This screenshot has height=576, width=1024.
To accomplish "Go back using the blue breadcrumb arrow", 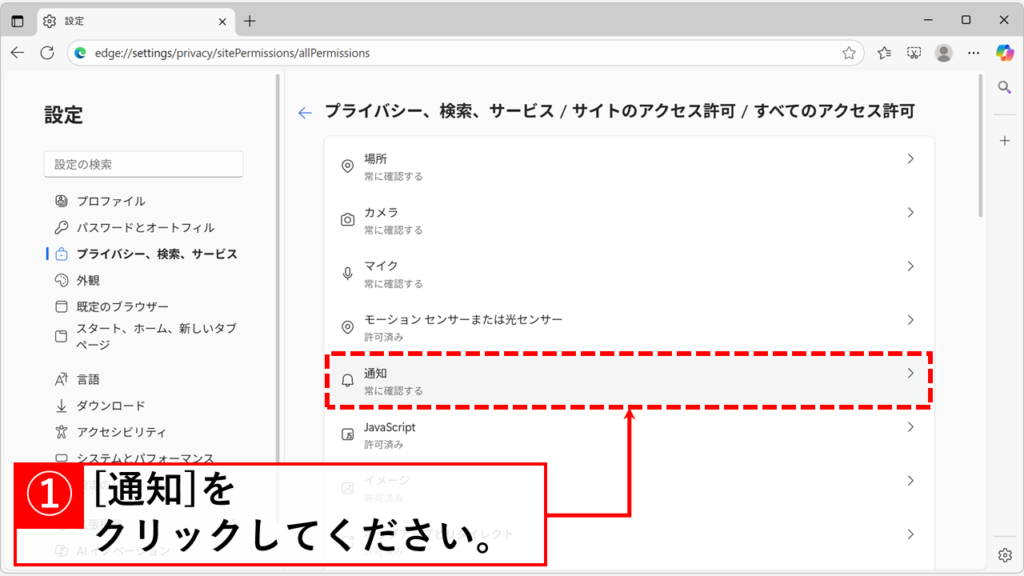I will point(305,113).
